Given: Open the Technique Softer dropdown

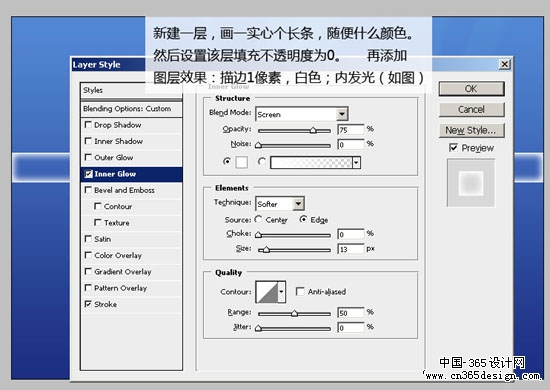Looking at the screenshot, I should click(x=280, y=204).
